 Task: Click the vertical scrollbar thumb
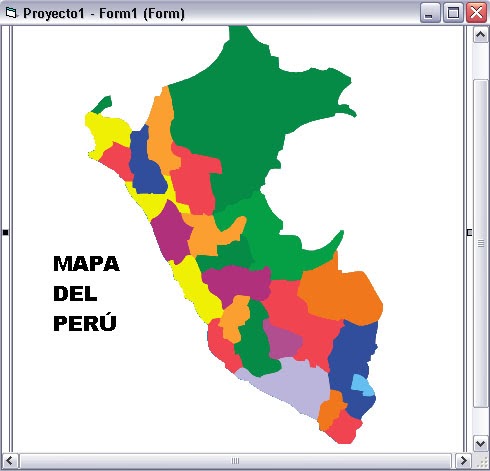coord(480,243)
